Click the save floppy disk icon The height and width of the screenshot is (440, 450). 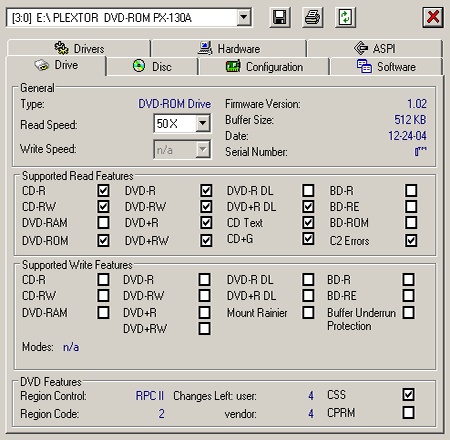point(280,17)
